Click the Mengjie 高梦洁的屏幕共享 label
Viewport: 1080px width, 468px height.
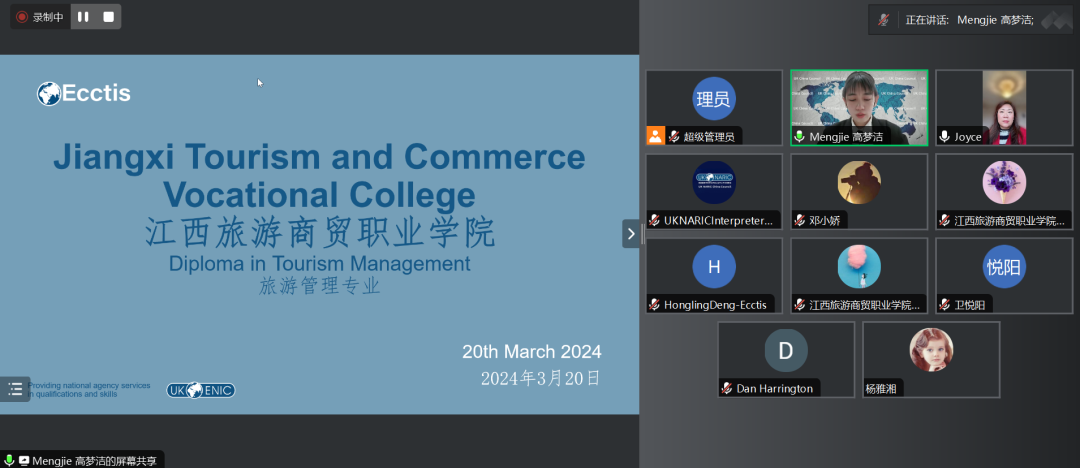pyautogui.click(x=95, y=460)
